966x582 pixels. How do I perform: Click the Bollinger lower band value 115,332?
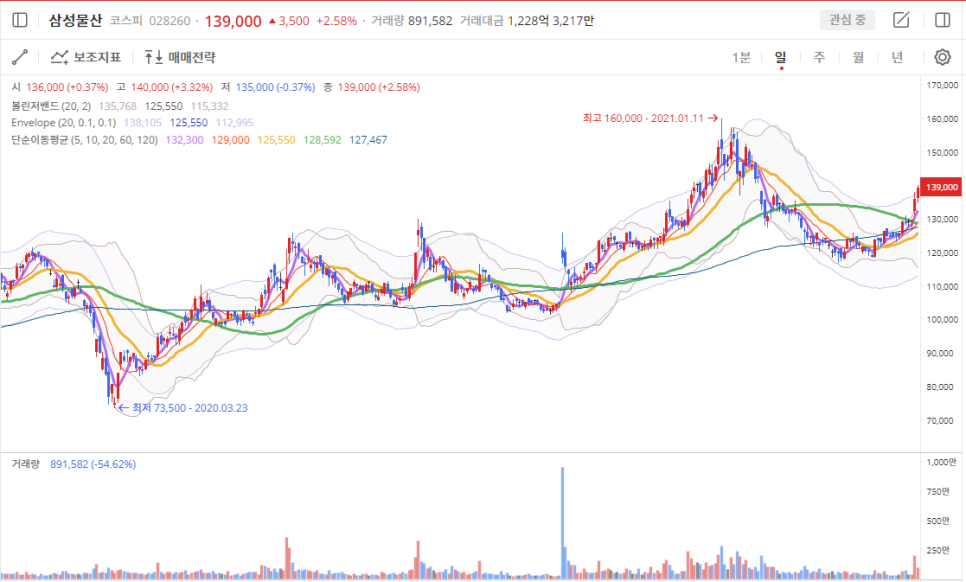tap(209, 106)
